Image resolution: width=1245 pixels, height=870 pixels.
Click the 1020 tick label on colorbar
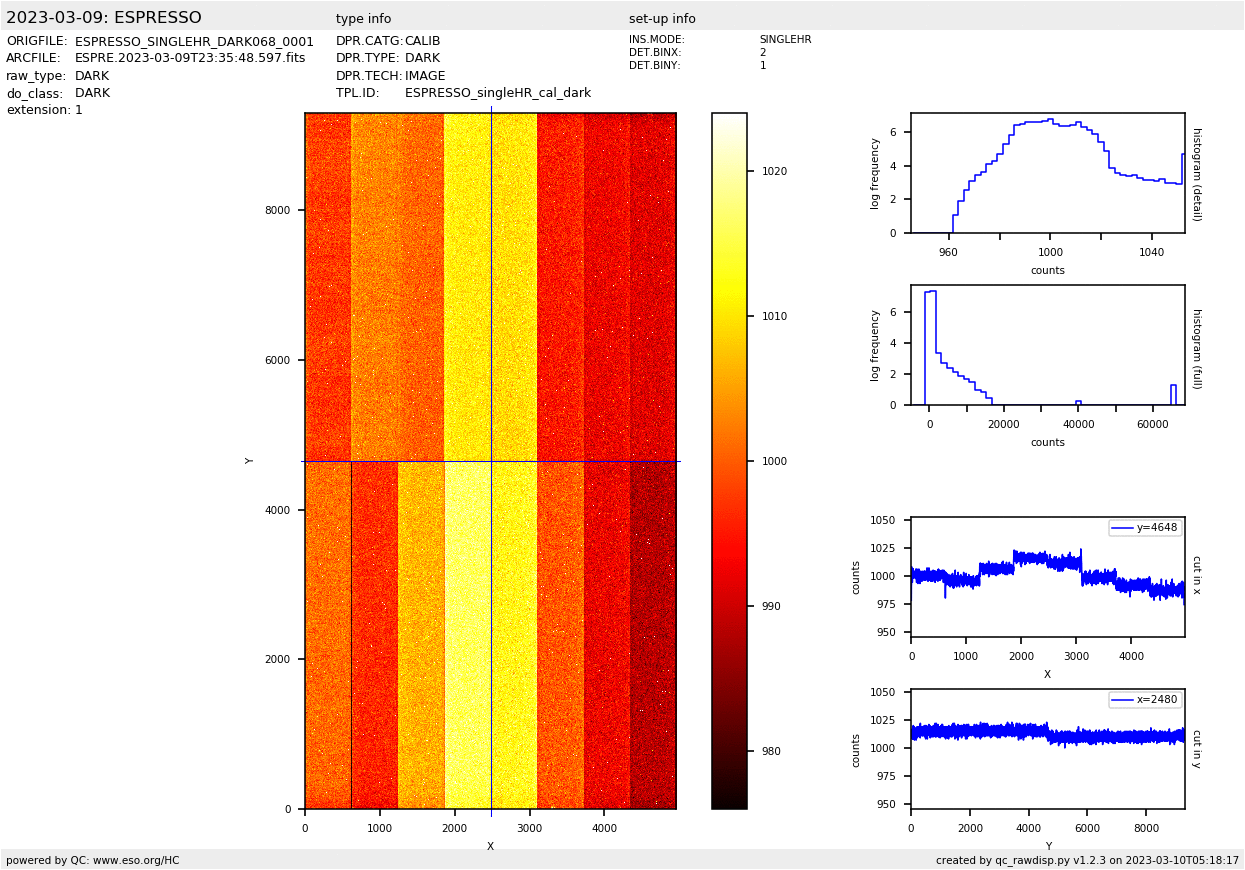coord(774,172)
